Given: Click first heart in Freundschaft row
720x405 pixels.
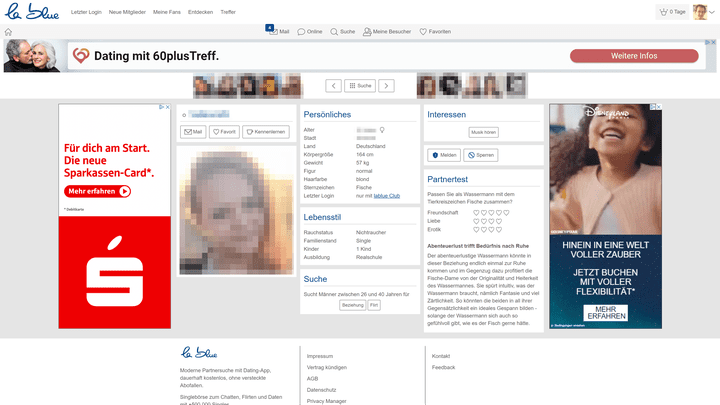Looking at the screenshot, I should coord(476,213).
